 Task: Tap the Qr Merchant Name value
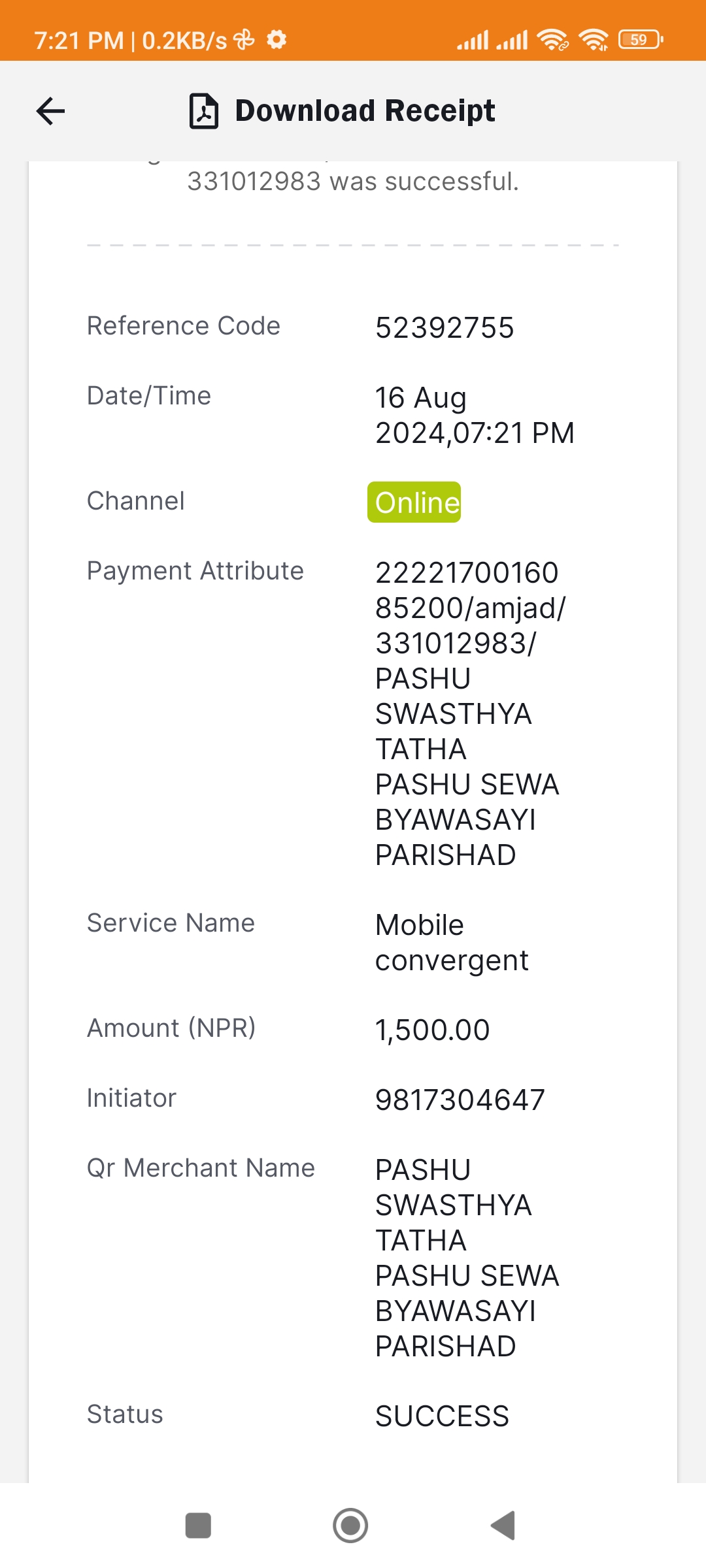(x=467, y=1258)
